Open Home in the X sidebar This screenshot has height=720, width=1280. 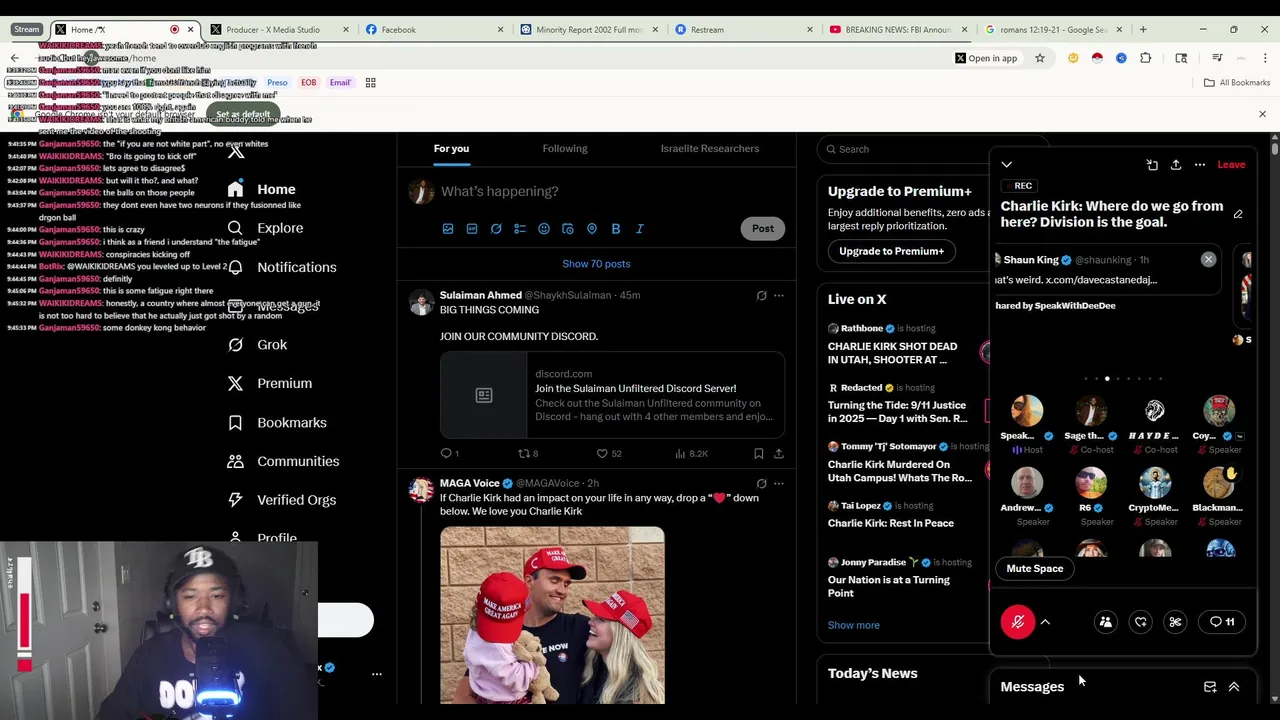click(261, 189)
